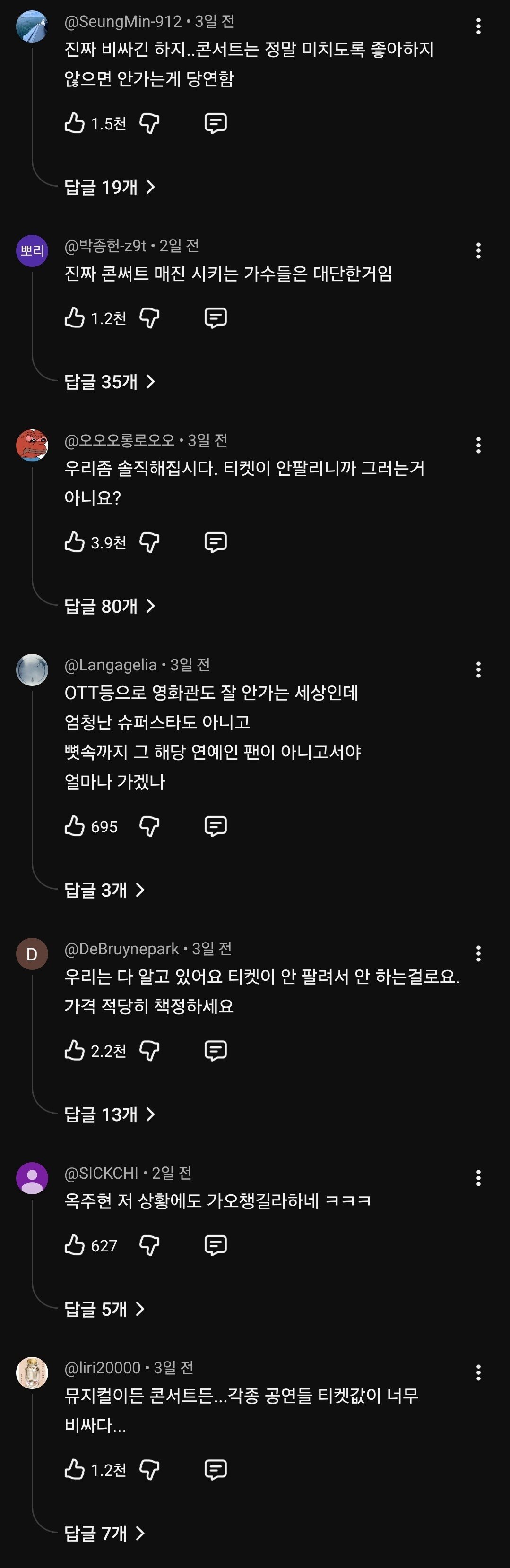This screenshot has height=1568, width=510.
Task: Like the comment by @SeungMin-912
Action: 74,123
